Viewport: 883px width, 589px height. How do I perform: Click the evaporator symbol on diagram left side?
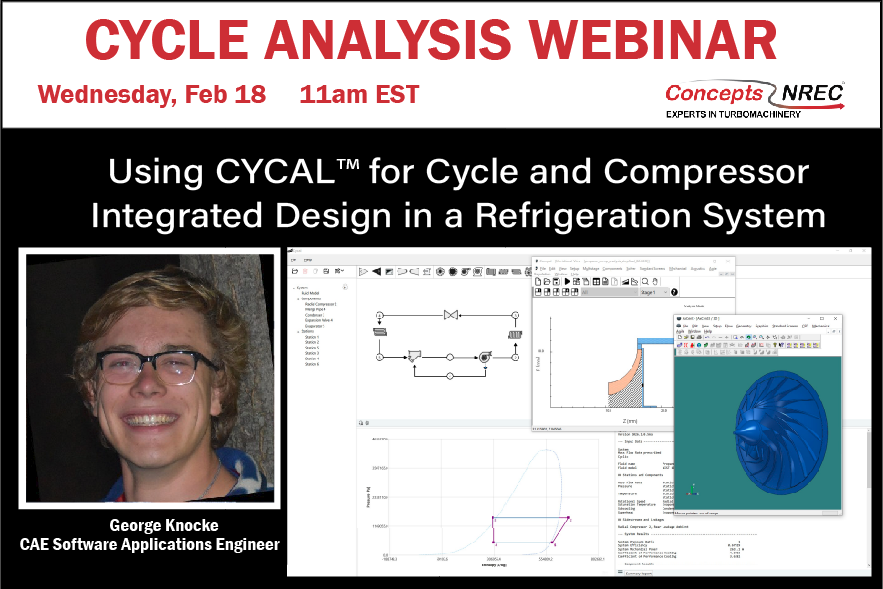coord(380,332)
